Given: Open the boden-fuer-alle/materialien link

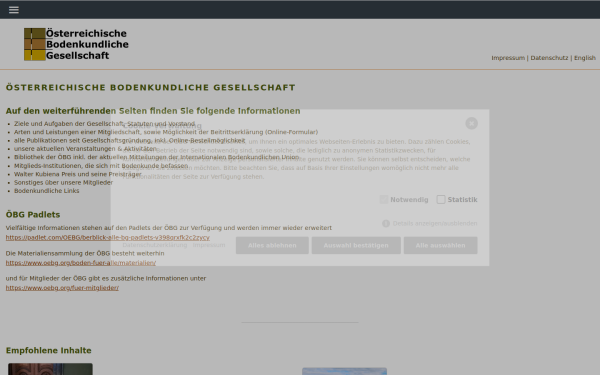Looking at the screenshot, I should 81,263.
